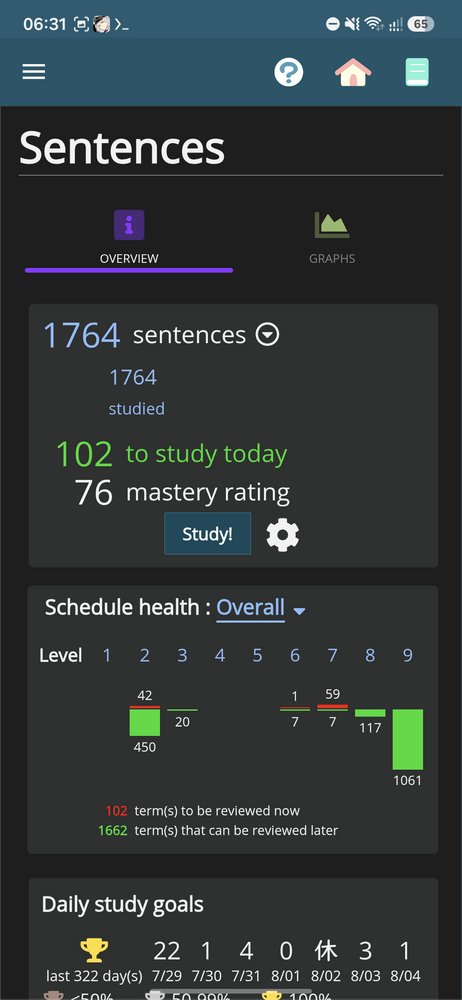Click the Level 9 number link
The width and height of the screenshot is (462, 1000).
coord(408,655)
